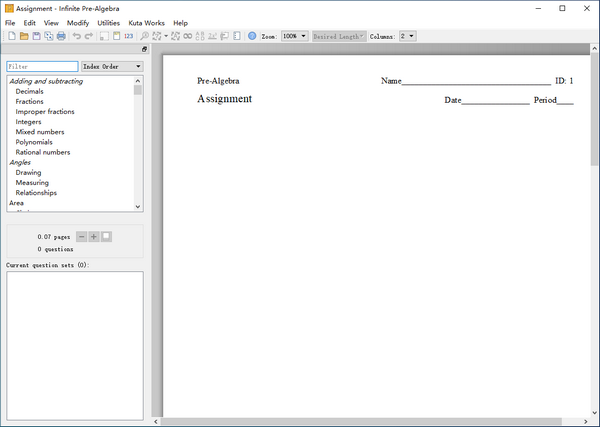This screenshot has width=600, height=427.
Task: Click the New document icon
Action: click(11, 36)
